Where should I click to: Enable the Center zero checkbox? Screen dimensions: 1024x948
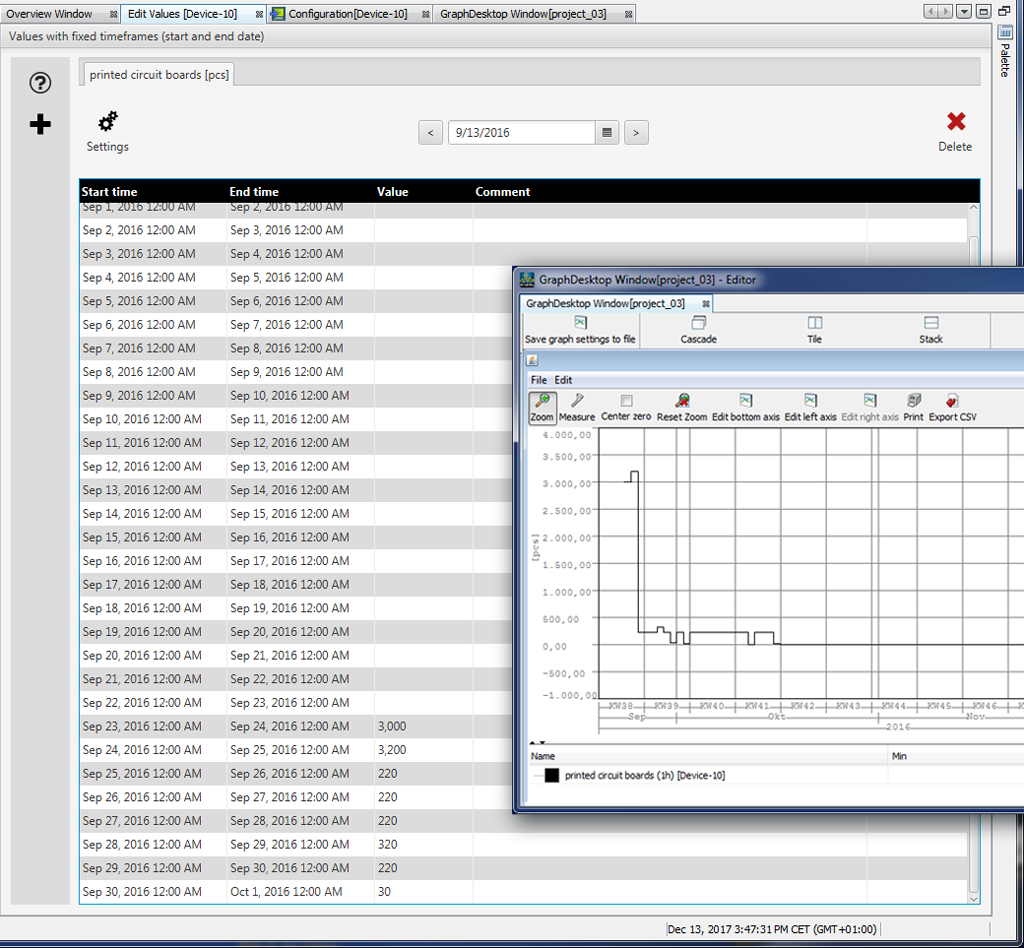coord(626,401)
